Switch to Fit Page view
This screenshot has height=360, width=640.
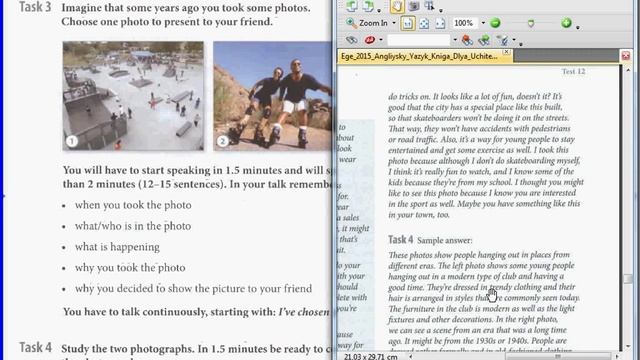424,24
